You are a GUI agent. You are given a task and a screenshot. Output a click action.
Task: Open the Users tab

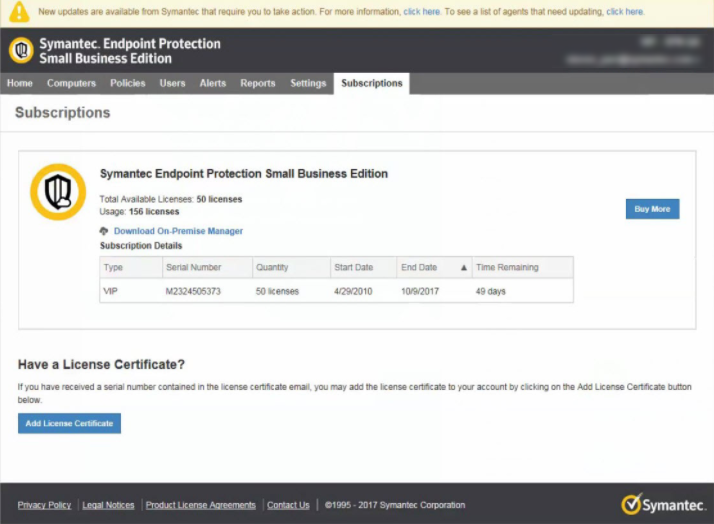point(172,83)
